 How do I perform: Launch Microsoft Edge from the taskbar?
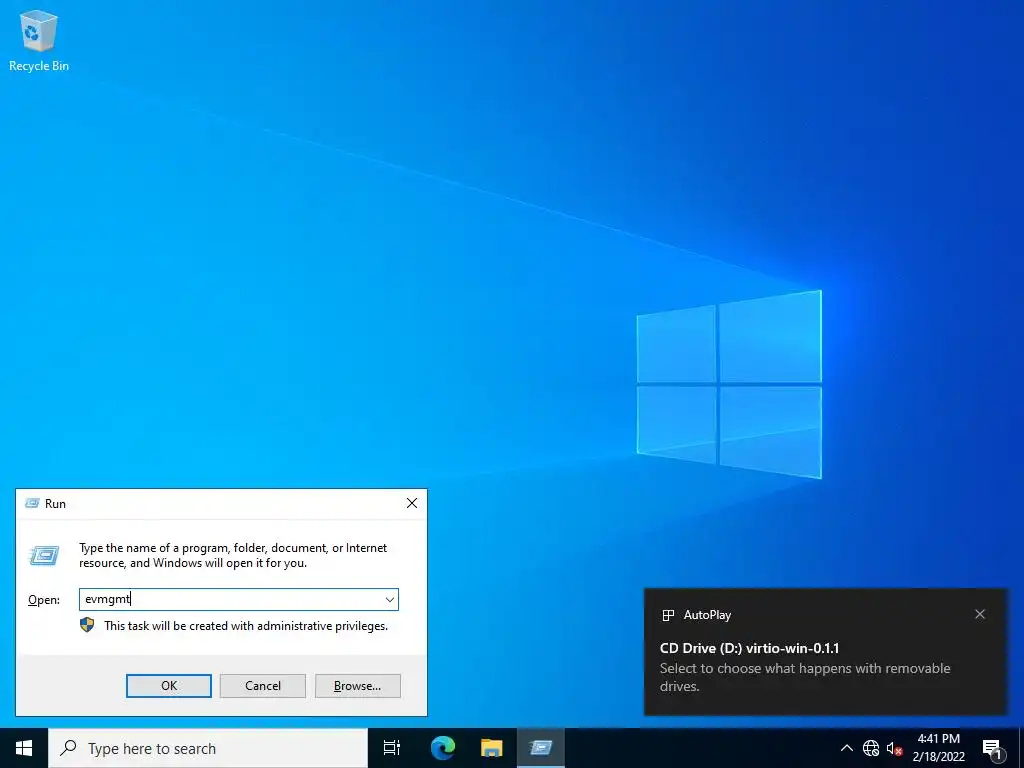point(443,748)
